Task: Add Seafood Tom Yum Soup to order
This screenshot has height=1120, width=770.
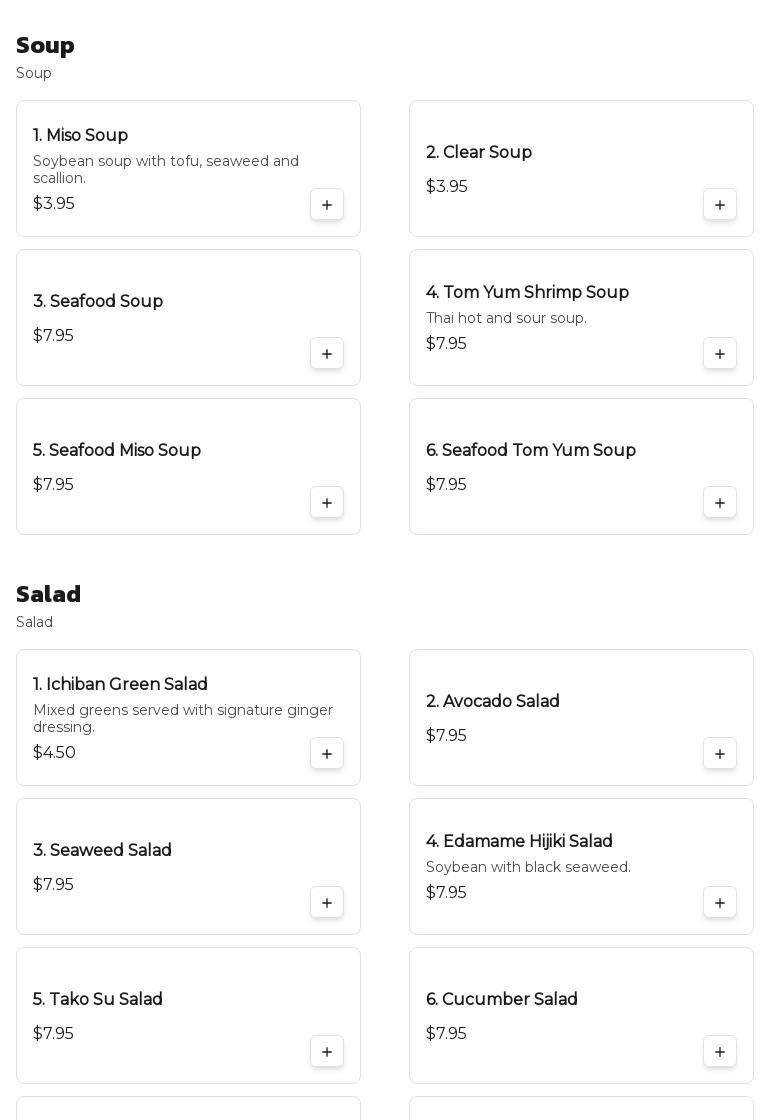Action: tap(720, 503)
